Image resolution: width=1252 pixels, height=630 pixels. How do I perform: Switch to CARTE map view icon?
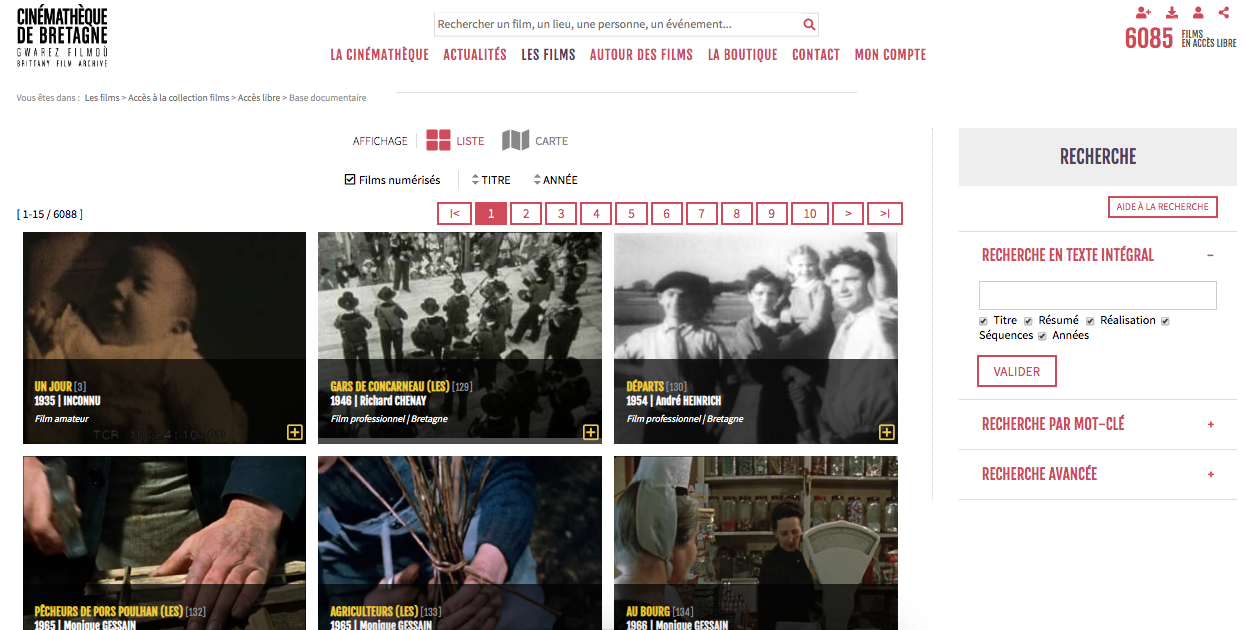[x=515, y=141]
